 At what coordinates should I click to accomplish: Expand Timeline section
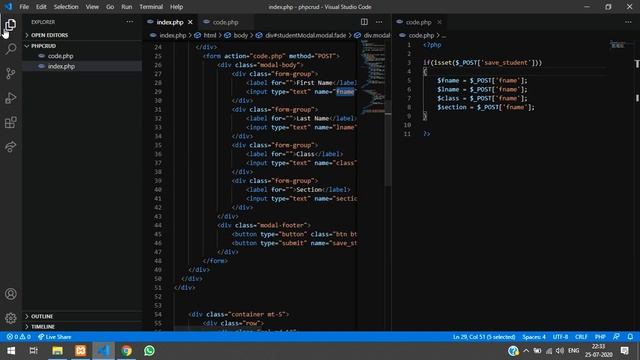(x=82, y=327)
